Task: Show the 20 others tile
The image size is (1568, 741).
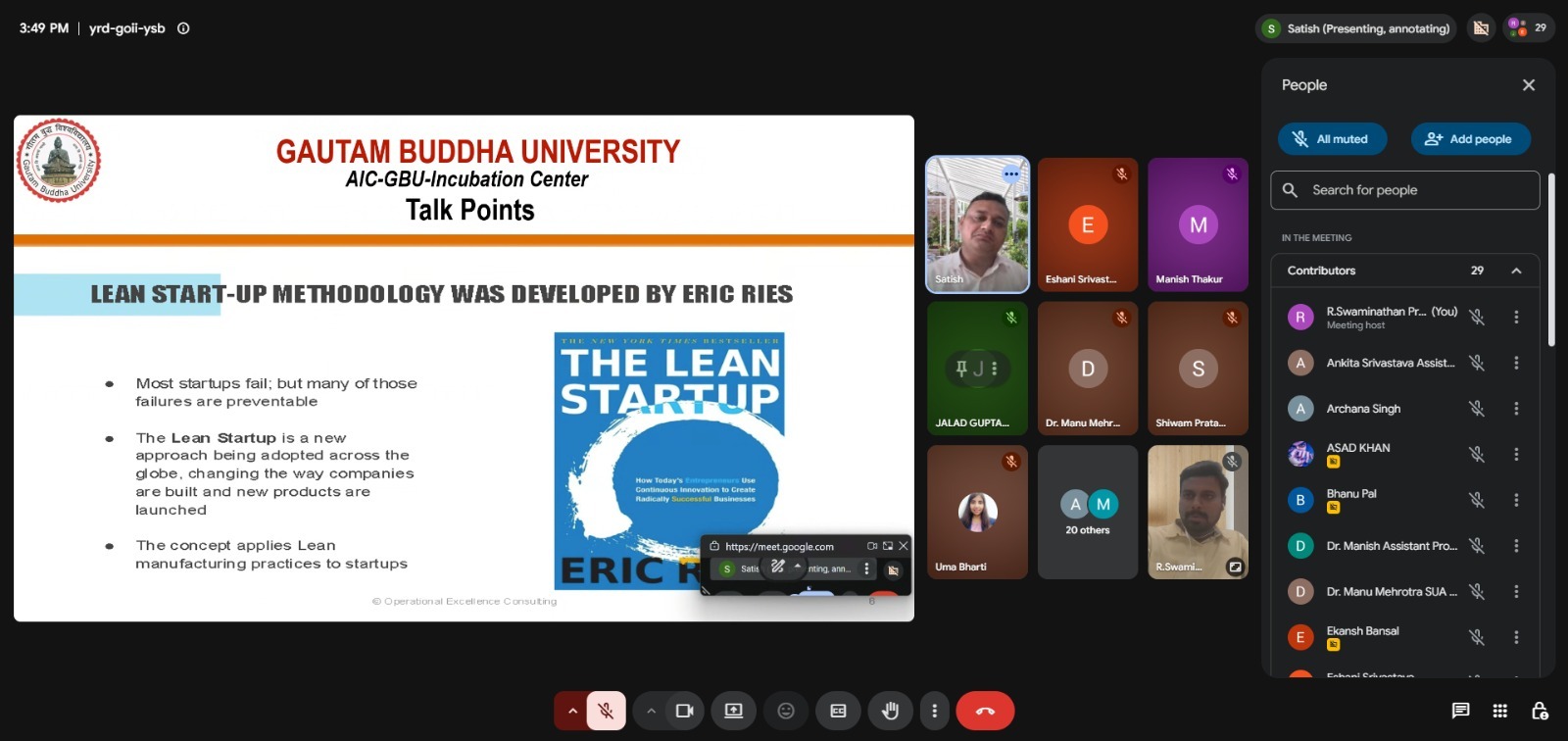Action: (1088, 513)
